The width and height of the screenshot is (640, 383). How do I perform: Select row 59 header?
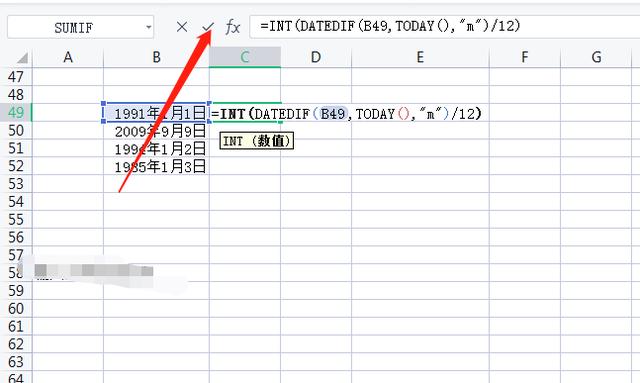pos(16,291)
